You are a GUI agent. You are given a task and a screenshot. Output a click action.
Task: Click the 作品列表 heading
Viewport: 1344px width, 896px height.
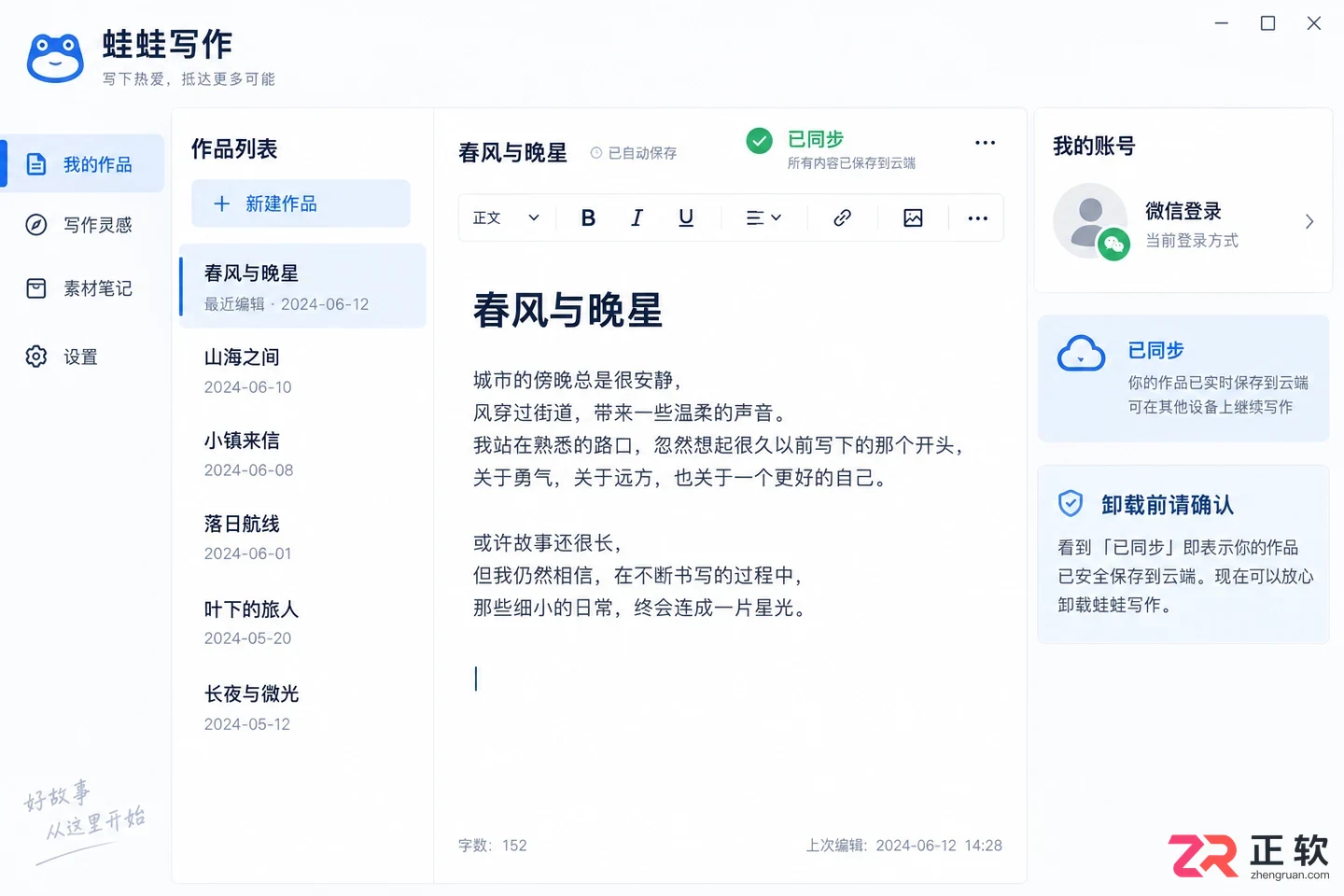[x=234, y=148]
